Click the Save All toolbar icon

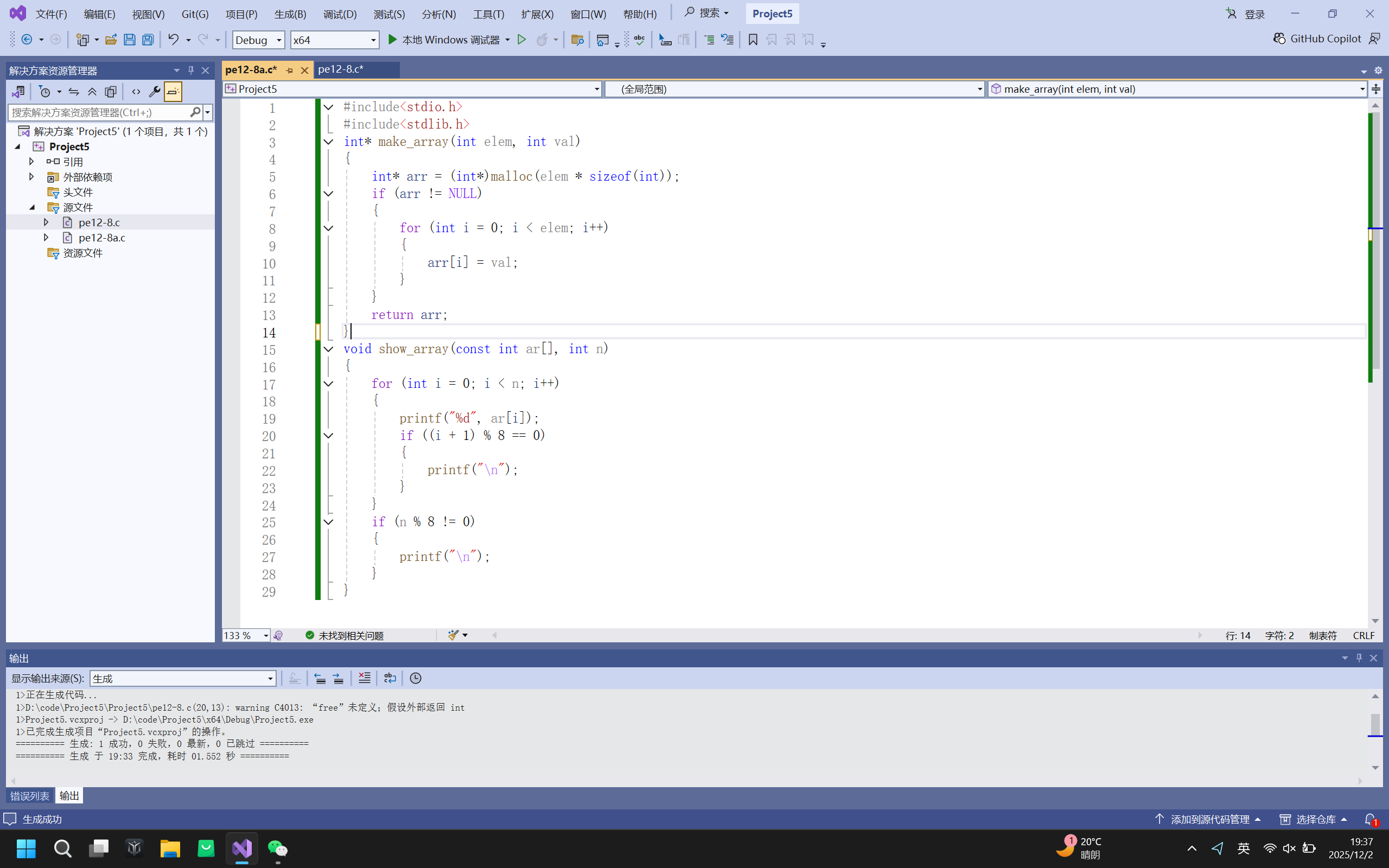coord(148,40)
